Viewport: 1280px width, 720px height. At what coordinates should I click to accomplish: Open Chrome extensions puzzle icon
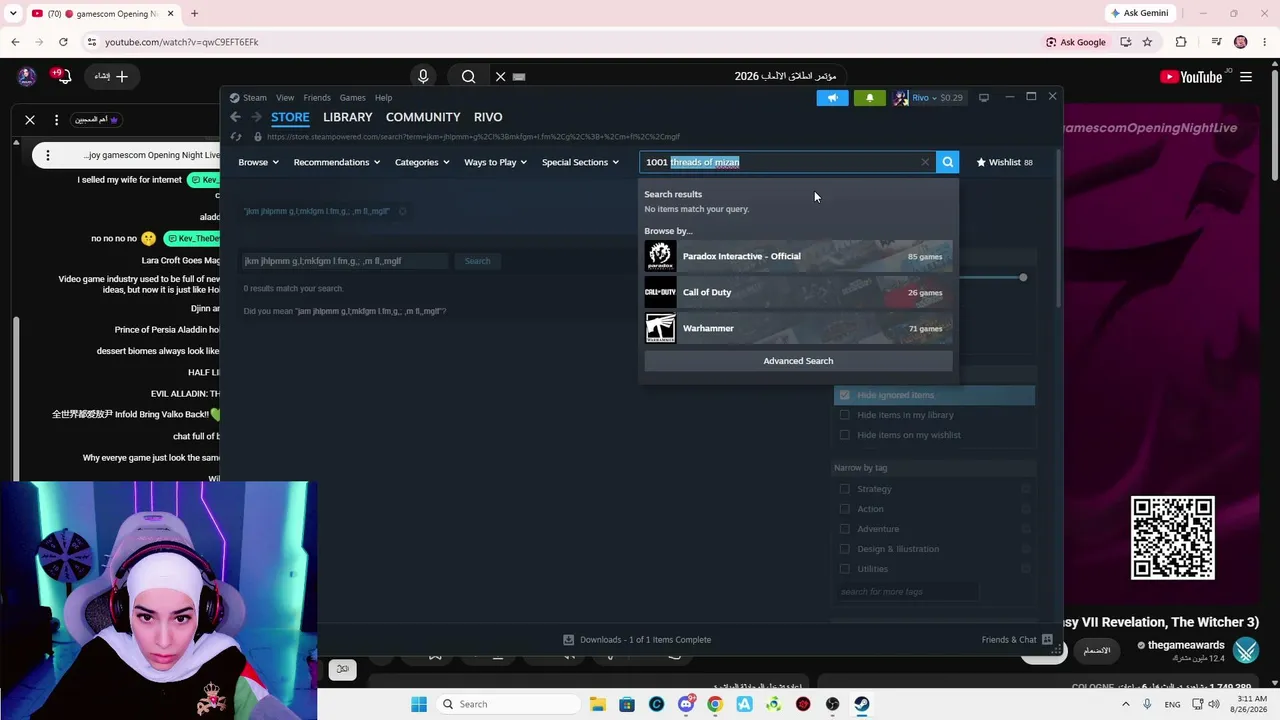(1181, 42)
